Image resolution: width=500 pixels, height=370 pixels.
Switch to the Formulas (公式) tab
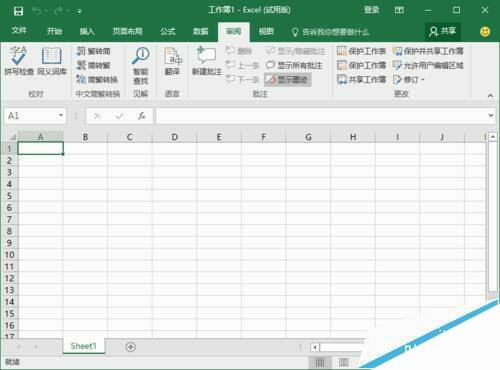point(168,31)
